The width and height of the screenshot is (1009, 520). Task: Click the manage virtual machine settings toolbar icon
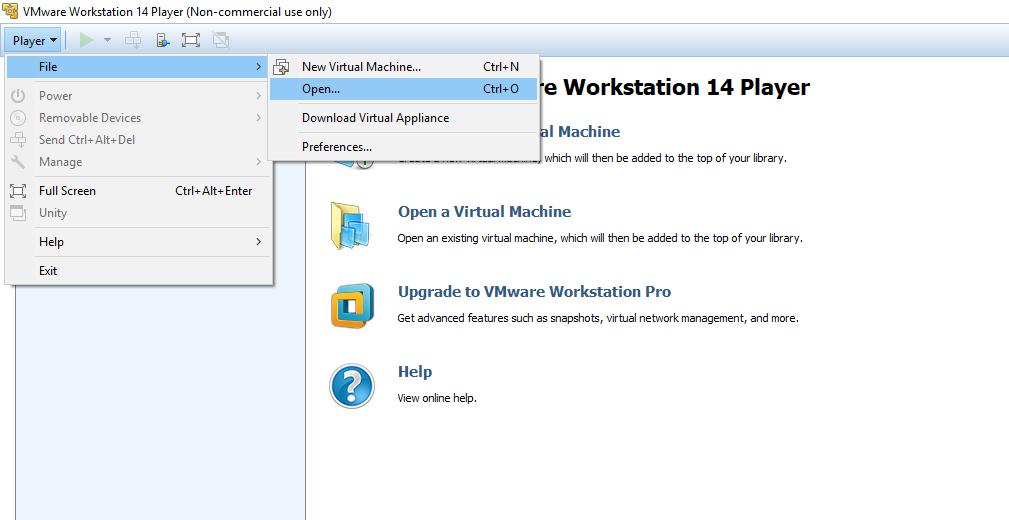coord(163,41)
